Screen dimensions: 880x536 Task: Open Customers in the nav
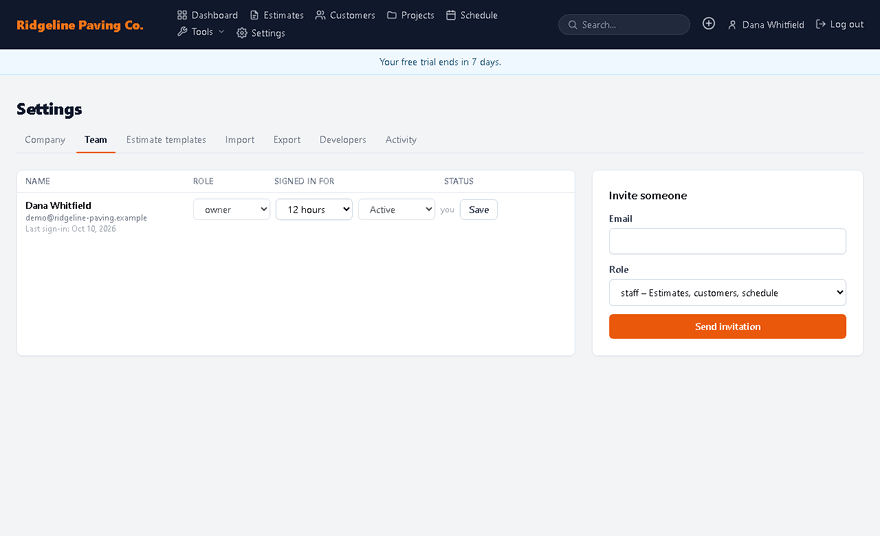pos(345,15)
